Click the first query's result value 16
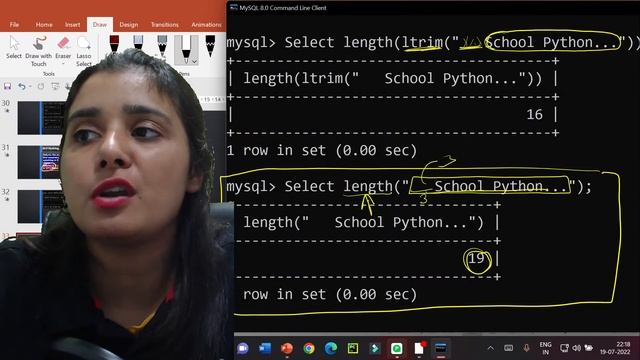The width and height of the screenshot is (640, 360). pyautogui.click(x=534, y=115)
